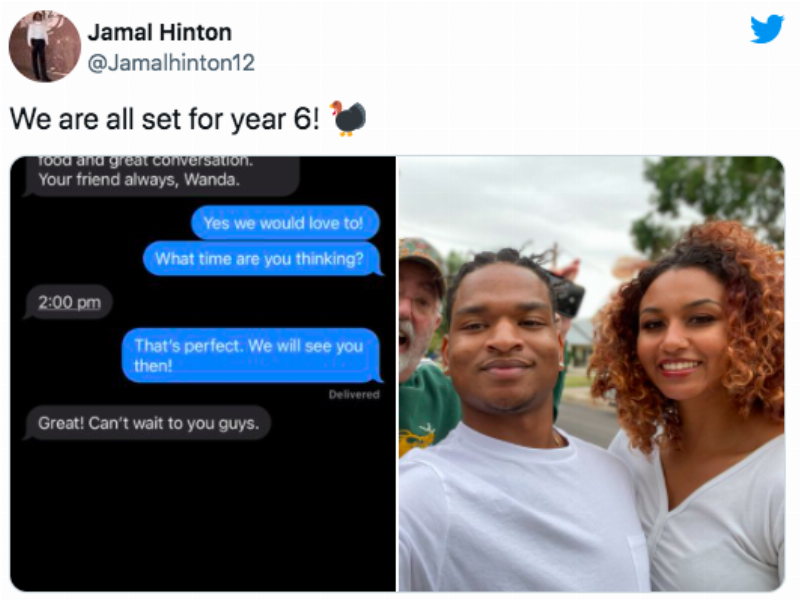This screenshot has height=600, width=800.
Task: Open Jamal Hinton's profile picture
Action: [x=45, y=46]
